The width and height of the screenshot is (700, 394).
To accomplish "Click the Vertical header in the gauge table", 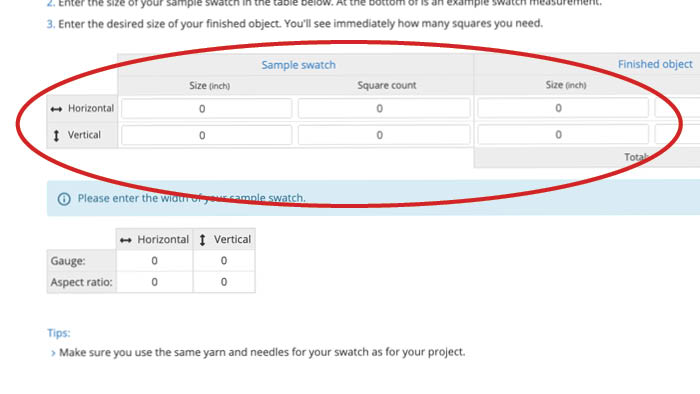I will tap(232, 240).
